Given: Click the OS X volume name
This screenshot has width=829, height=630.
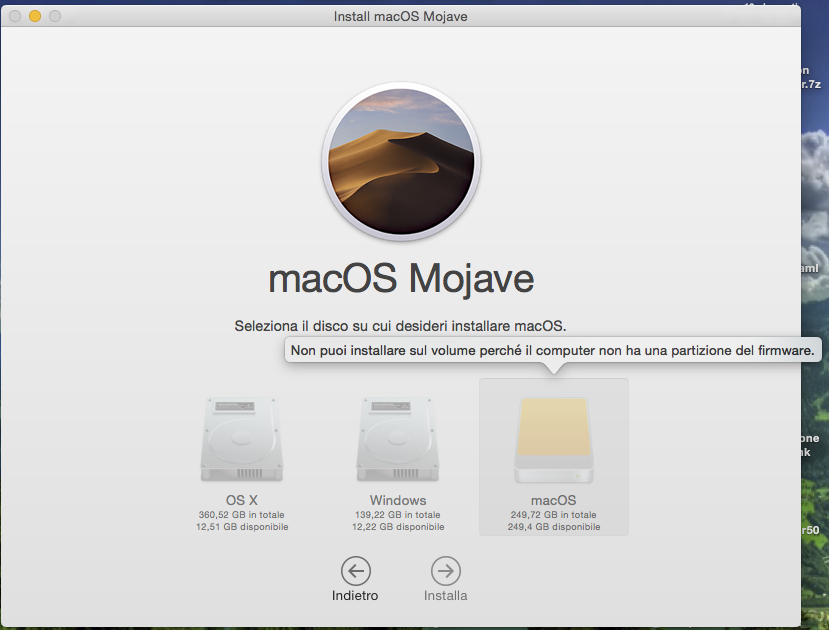Looking at the screenshot, I should click(x=242, y=500).
